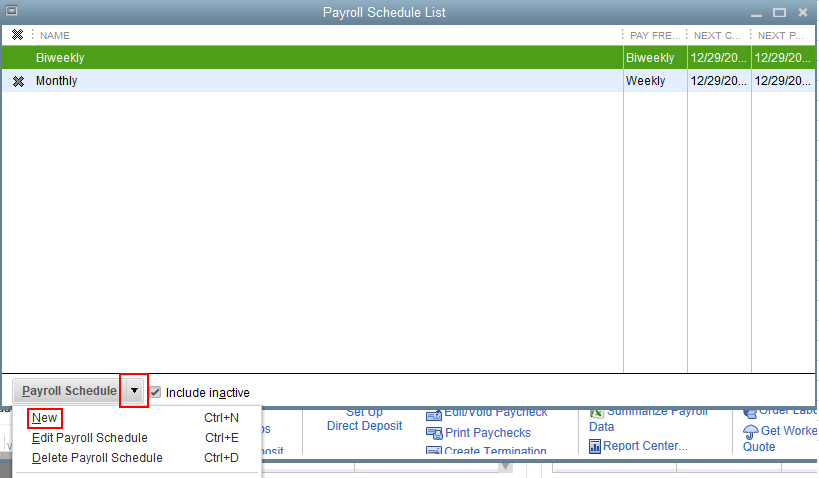Viewport: 819px width, 478px height.
Task: Choose New from the menu
Action: coord(44,418)
